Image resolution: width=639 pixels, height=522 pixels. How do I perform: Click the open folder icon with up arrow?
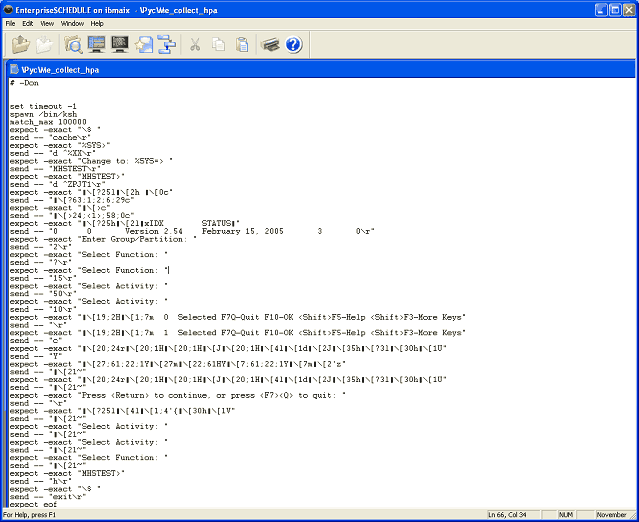[x=21, y=44]
